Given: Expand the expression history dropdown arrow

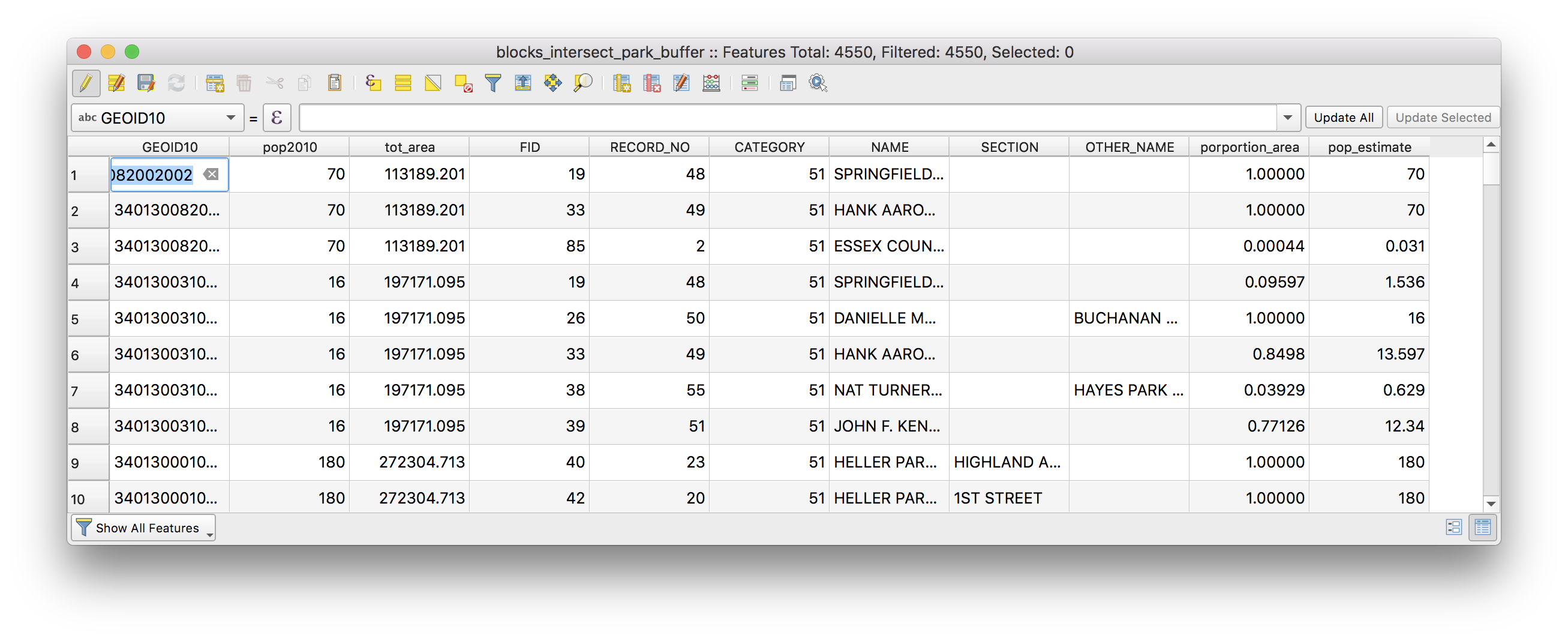Looking at the screenshot, I should click(x=1287, y=118).
